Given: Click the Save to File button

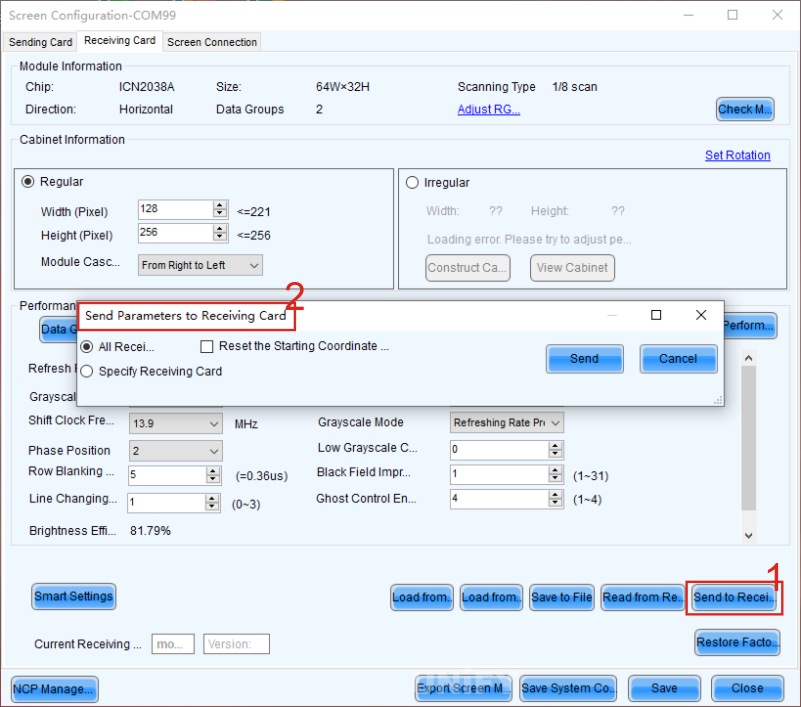Looking at the screenshot, I should click(x=561, y=597).
